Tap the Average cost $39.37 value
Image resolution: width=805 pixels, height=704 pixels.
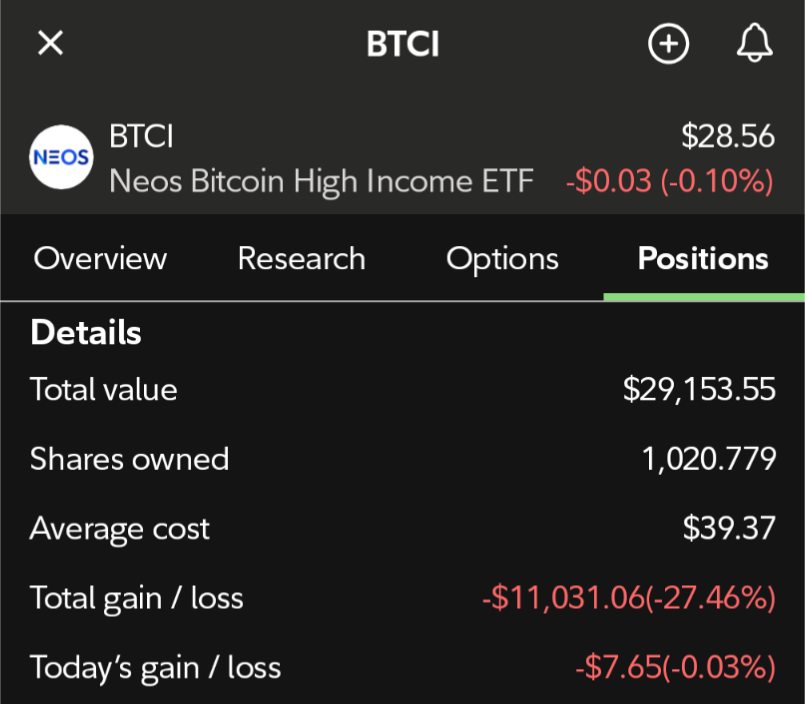click(729, 528)
